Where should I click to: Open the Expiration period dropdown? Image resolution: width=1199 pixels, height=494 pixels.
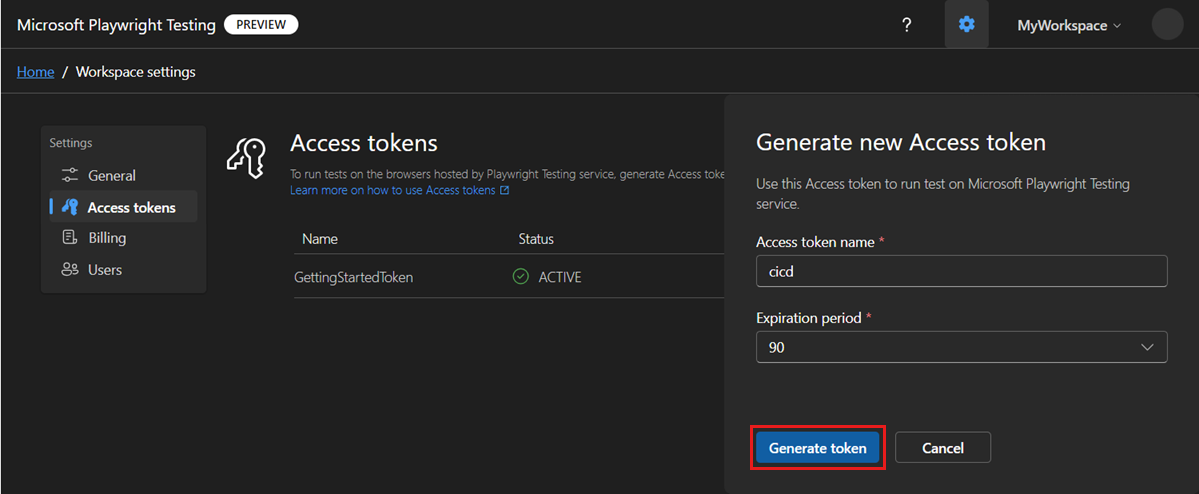(x=961, y=347)
